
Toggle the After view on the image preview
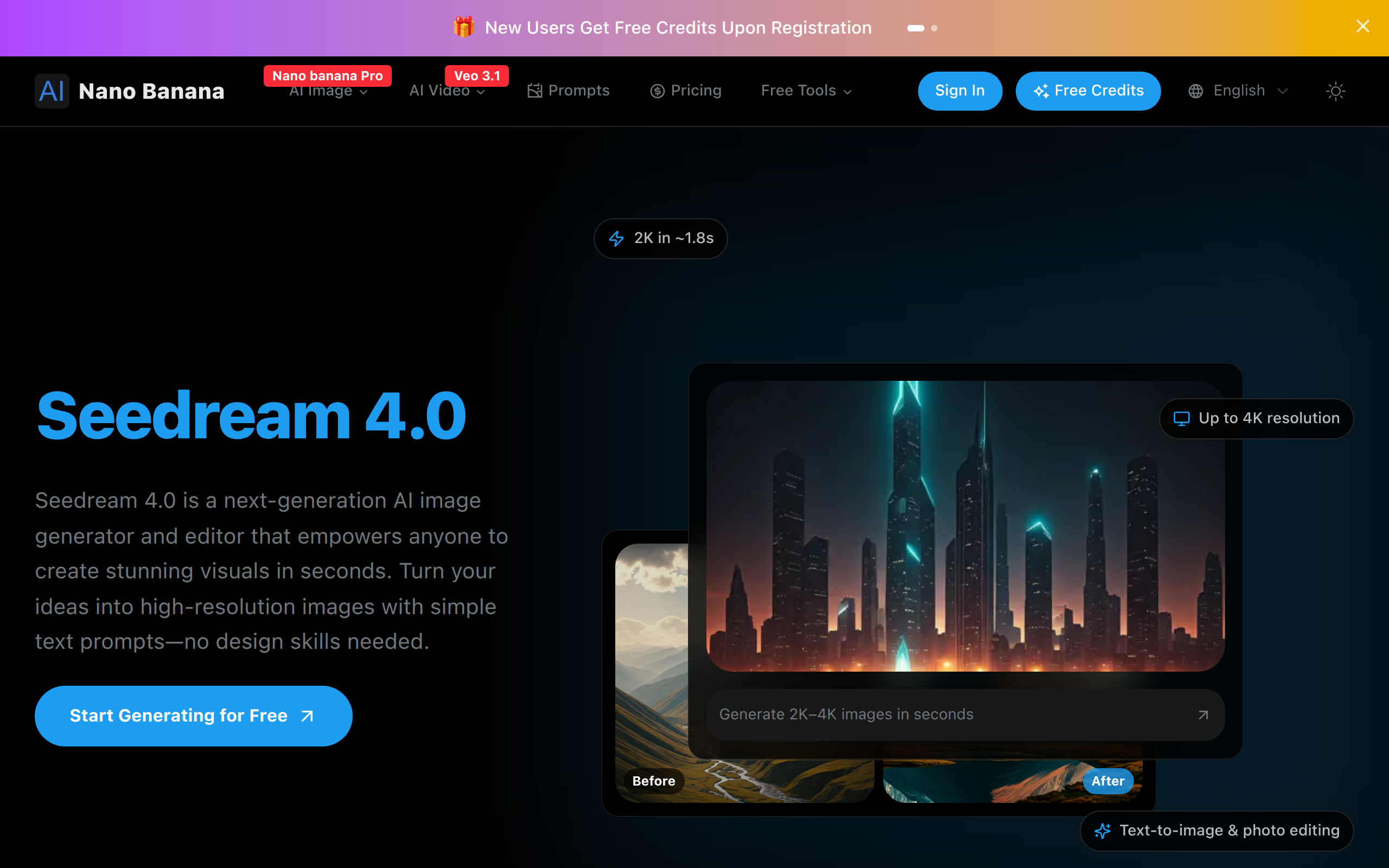1107,781
